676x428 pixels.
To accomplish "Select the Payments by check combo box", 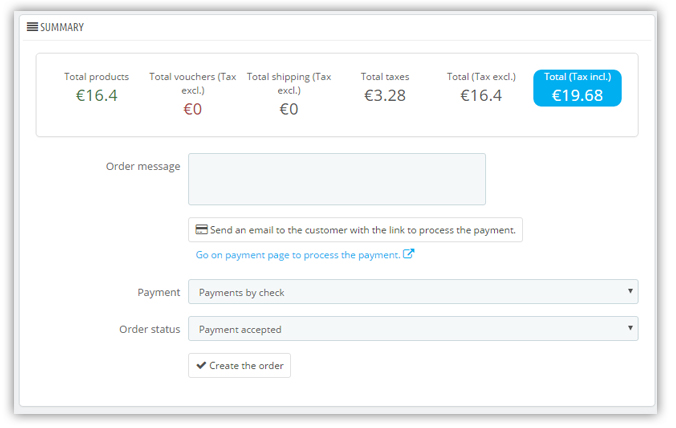I will click(x=413, y=292).
